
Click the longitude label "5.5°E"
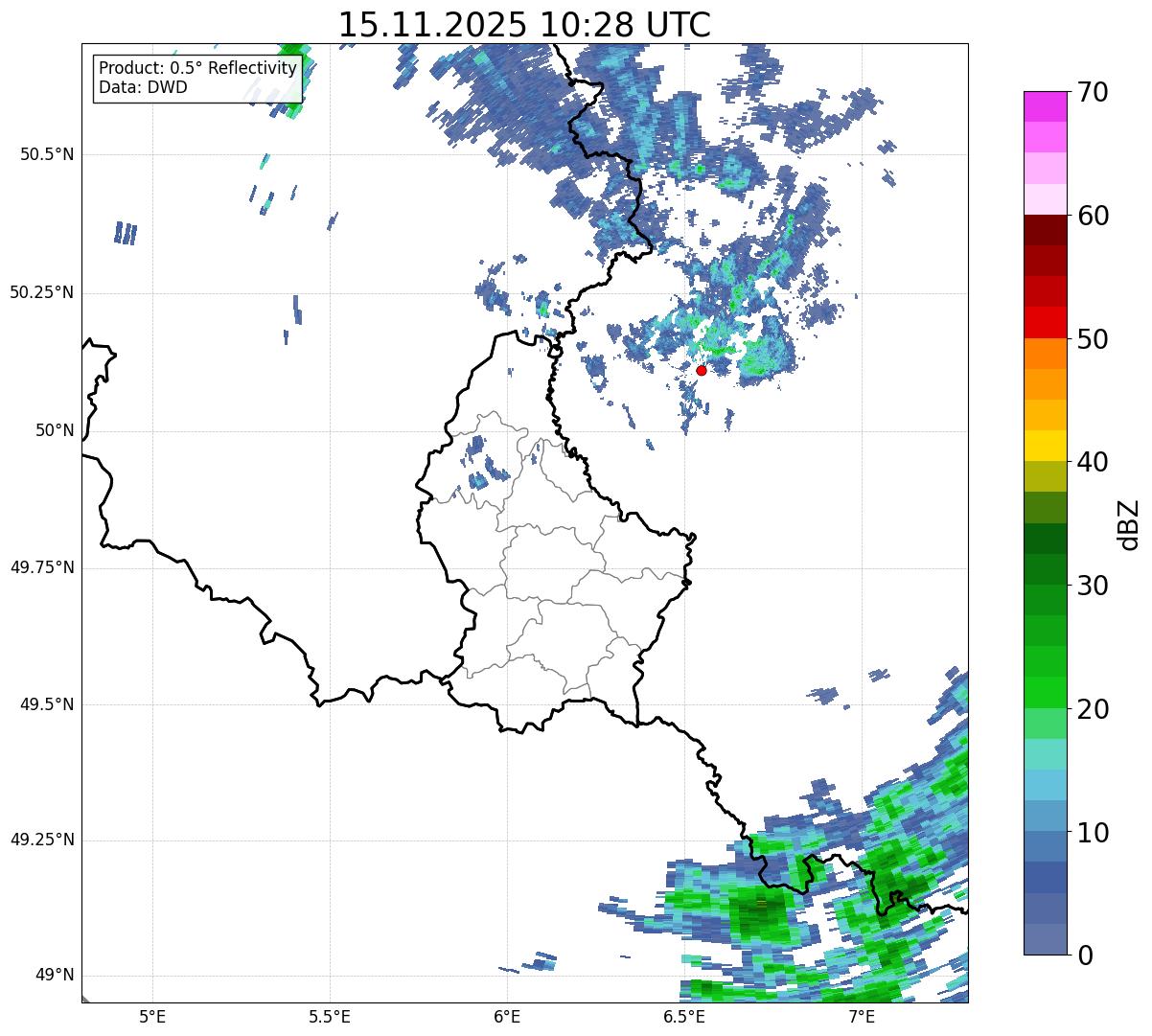pyautogui.click(x=330, y=1017)
